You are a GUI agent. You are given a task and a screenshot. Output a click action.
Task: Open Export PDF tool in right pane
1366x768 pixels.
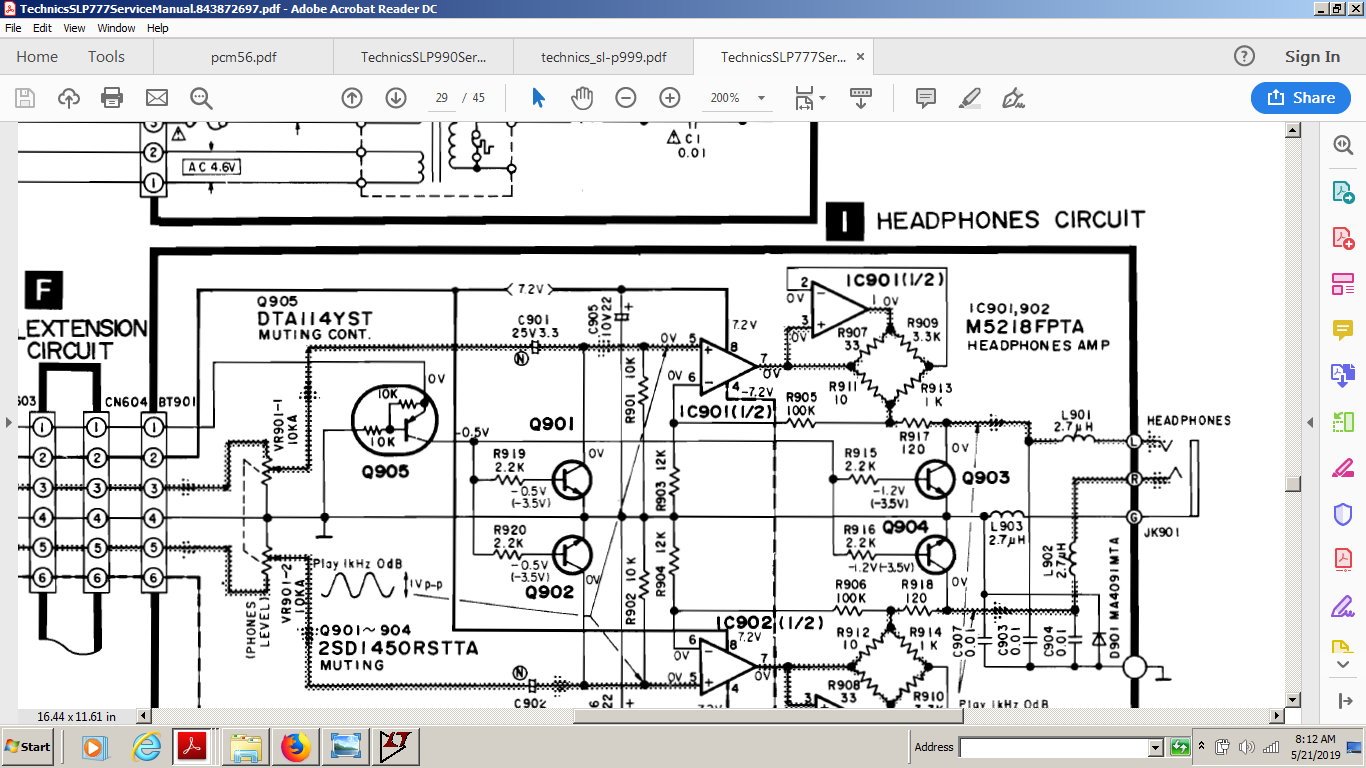tap(1342, 191)
